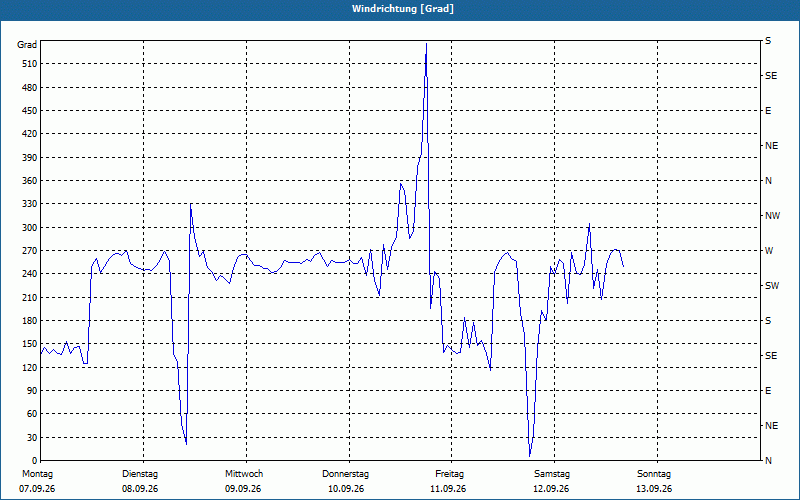Click the 'Dienstag' day label
This screenshot has height=500, width=800.
[x=140, y=474]
